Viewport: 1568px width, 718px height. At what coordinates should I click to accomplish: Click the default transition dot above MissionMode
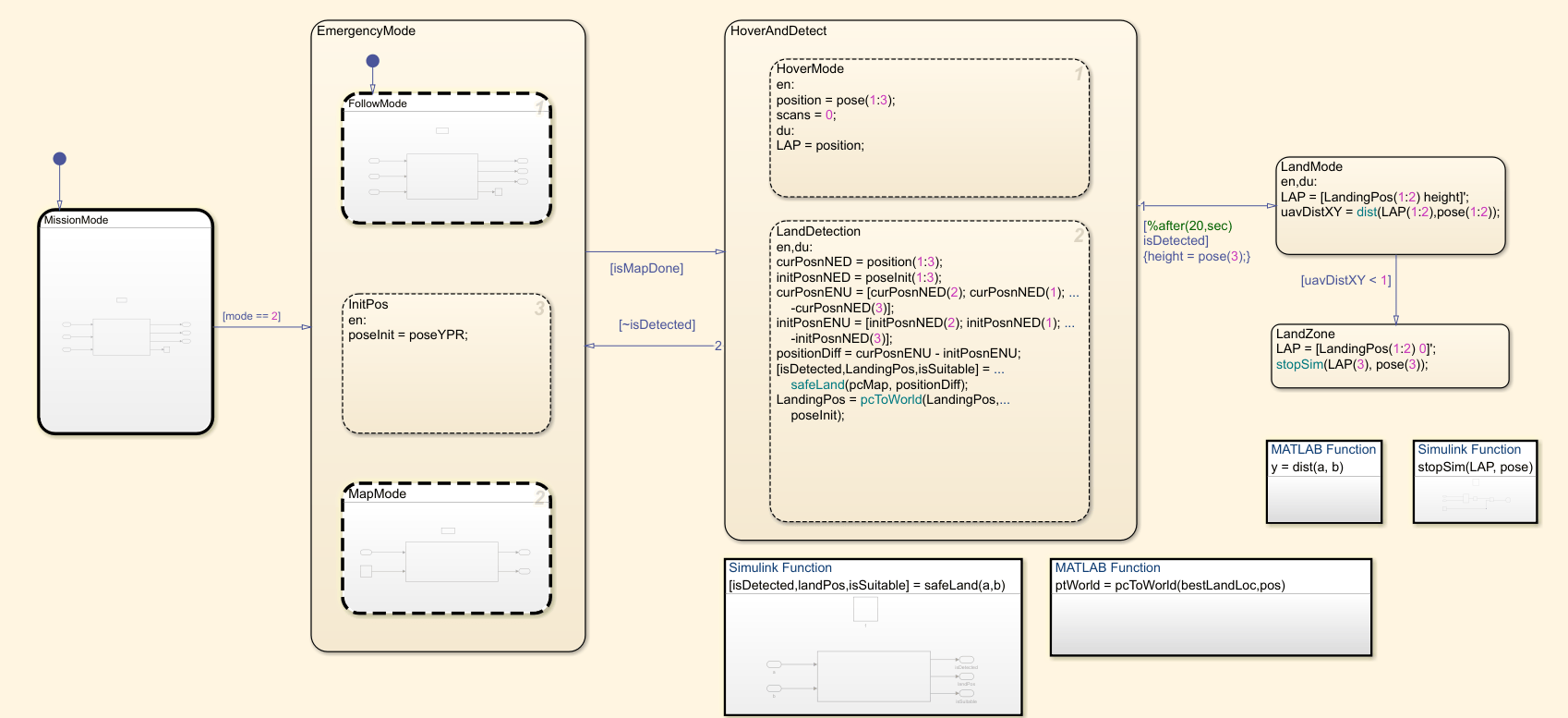pos(60,159)
